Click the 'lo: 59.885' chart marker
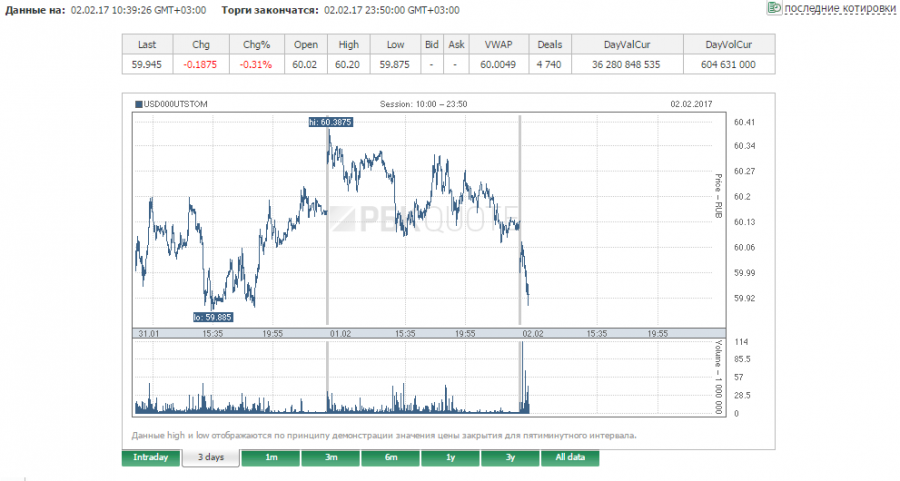The height and width of the screenshot is (481, 900). pyautogui.click(x=212, y=317)
